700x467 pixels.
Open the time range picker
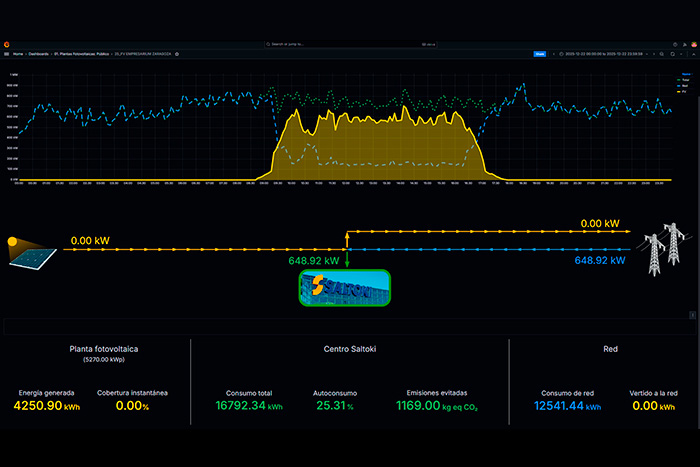(x=603, y=54)
